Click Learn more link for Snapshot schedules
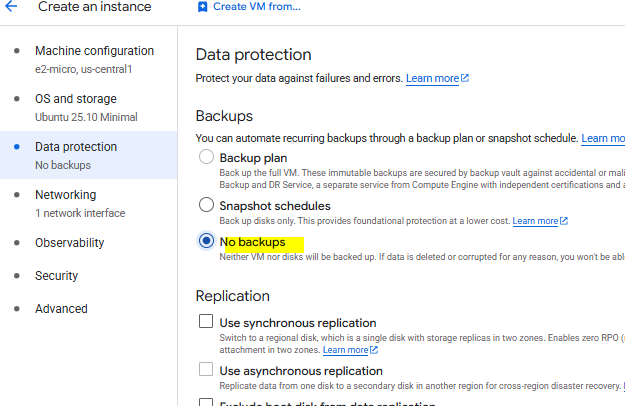This screenshot has height=406, width=625. coord(535,221)
